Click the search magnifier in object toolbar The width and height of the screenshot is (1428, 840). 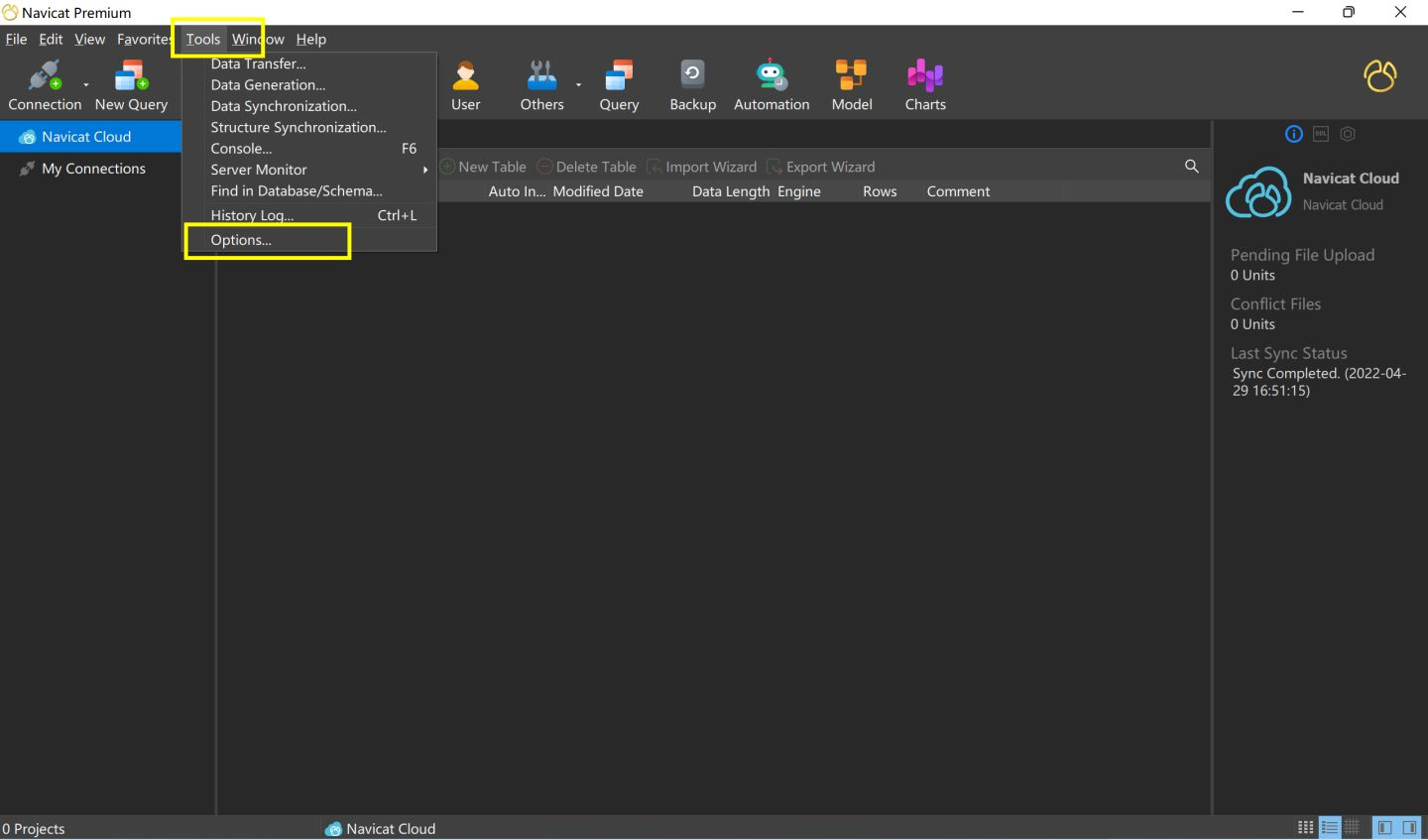1192,167
